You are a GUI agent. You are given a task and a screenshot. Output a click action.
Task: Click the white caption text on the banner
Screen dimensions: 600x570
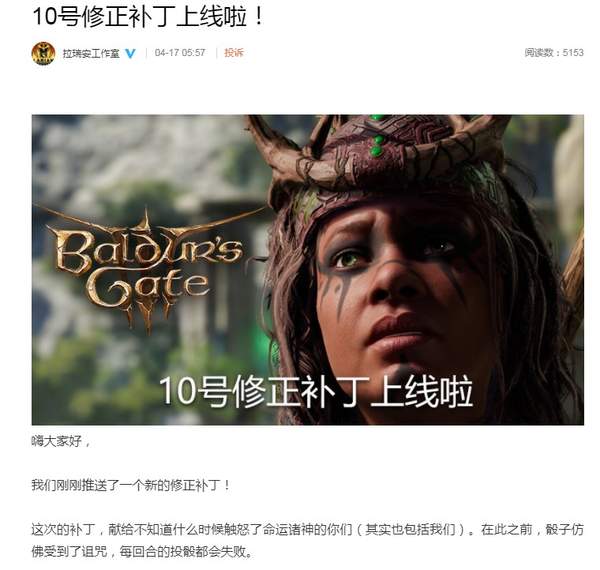tap(316, 391)
